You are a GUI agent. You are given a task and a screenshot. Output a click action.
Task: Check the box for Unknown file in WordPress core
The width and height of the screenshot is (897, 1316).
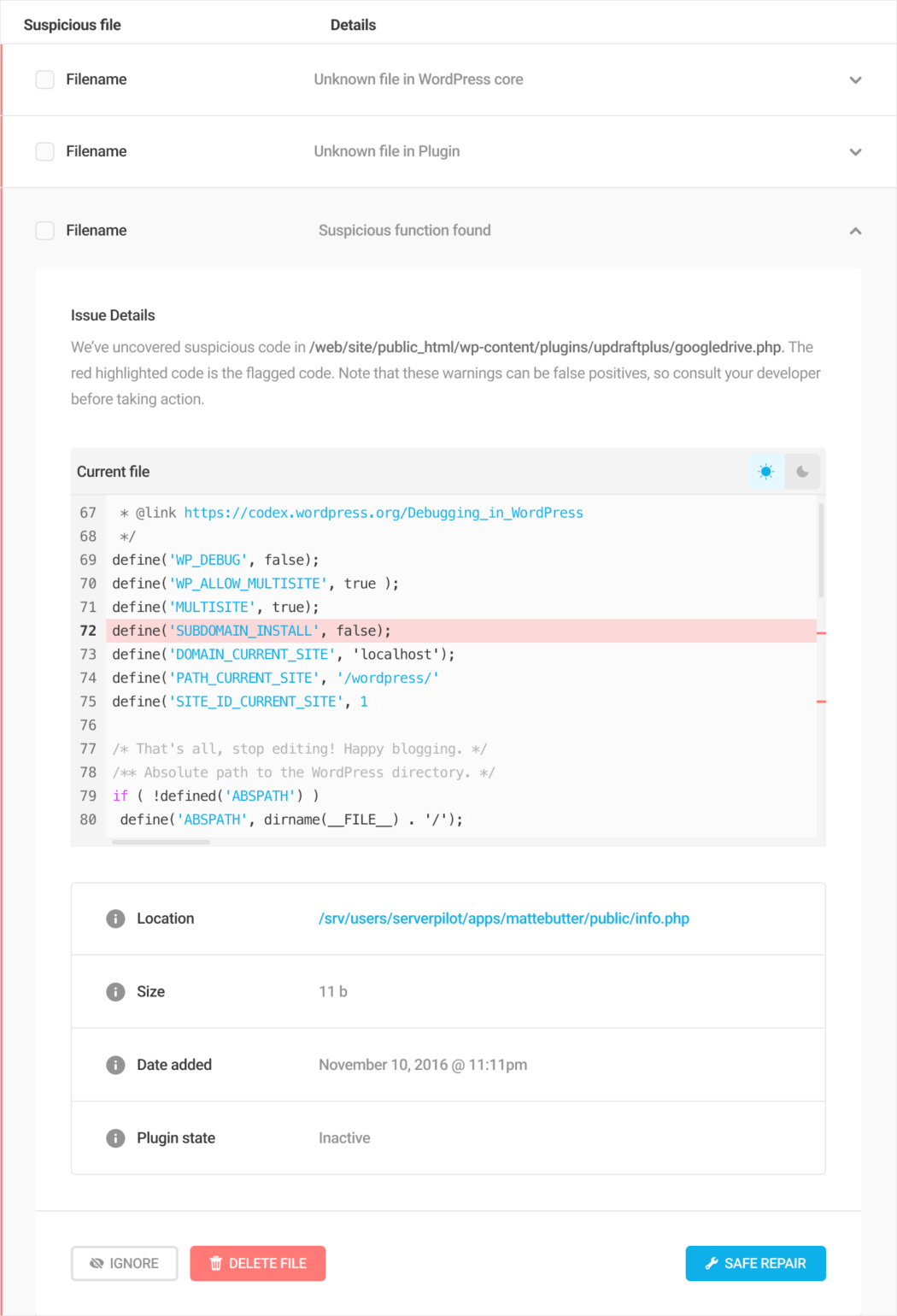[x=45, y=79]
